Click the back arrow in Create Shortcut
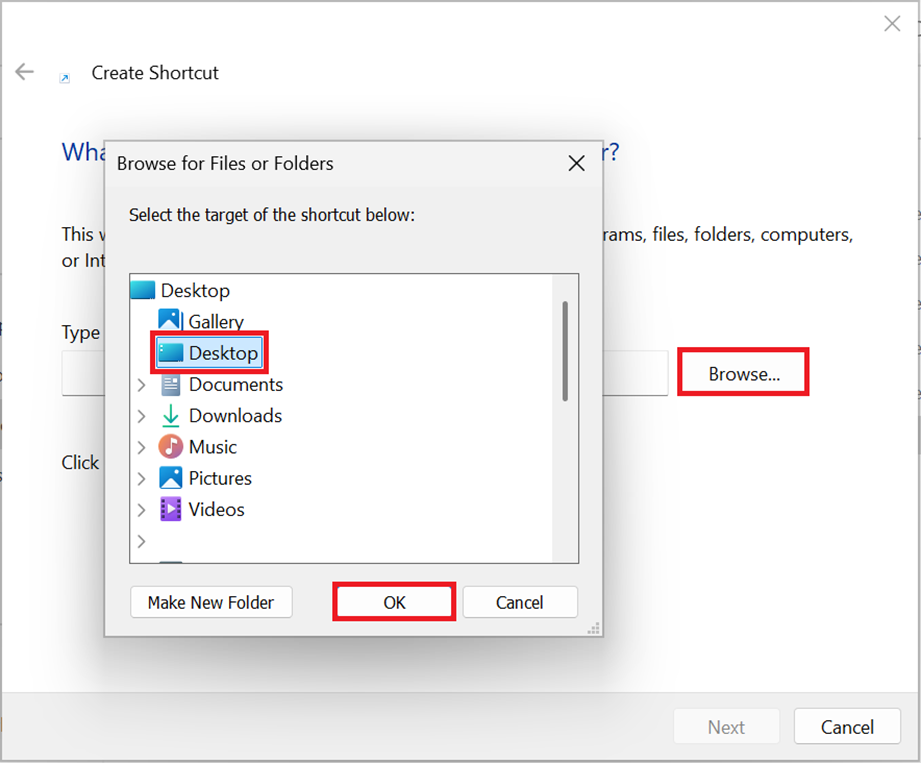921x763 pixels. click(x=25, y=72)
